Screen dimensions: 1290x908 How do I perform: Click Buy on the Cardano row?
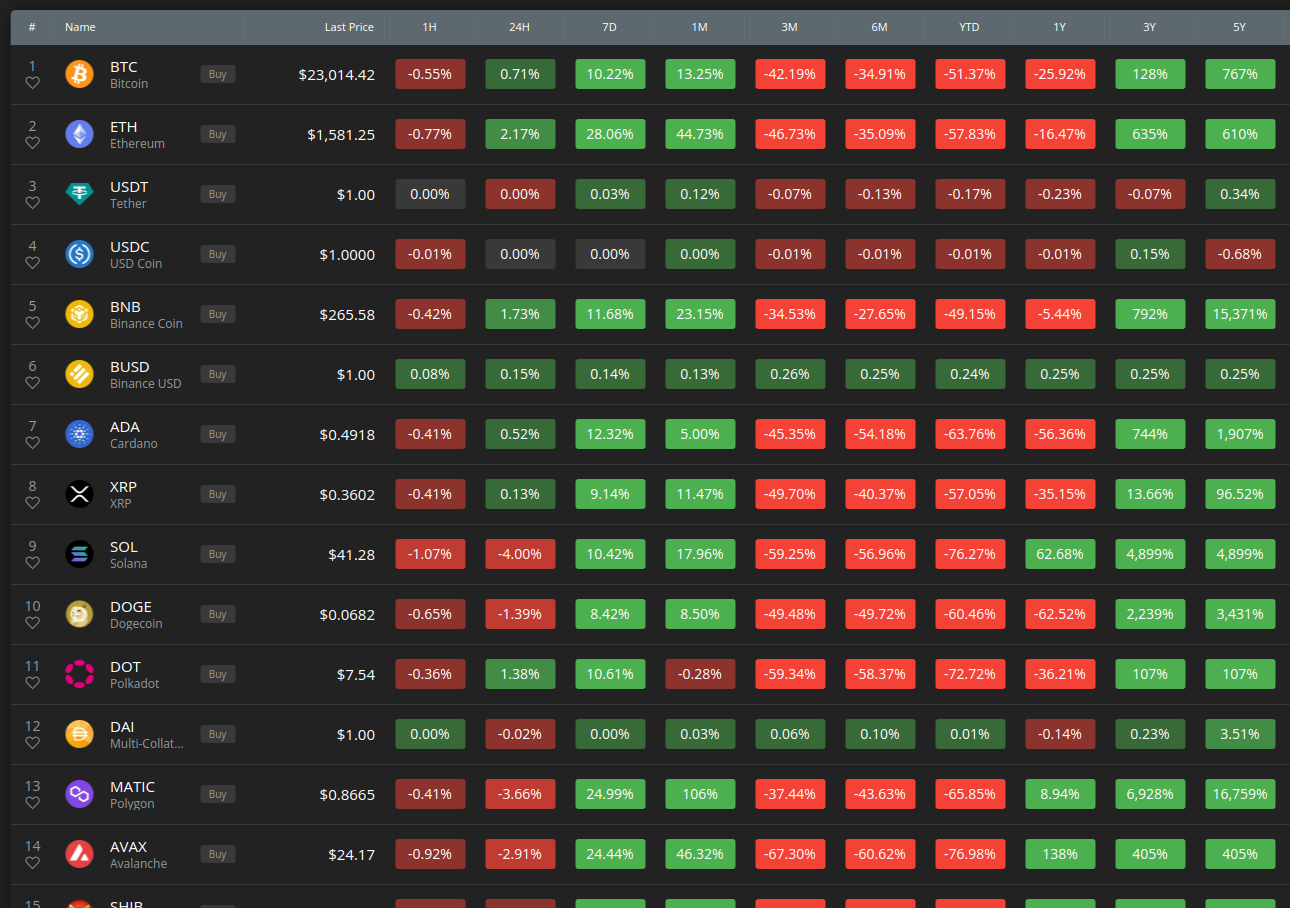pos(218,434)
